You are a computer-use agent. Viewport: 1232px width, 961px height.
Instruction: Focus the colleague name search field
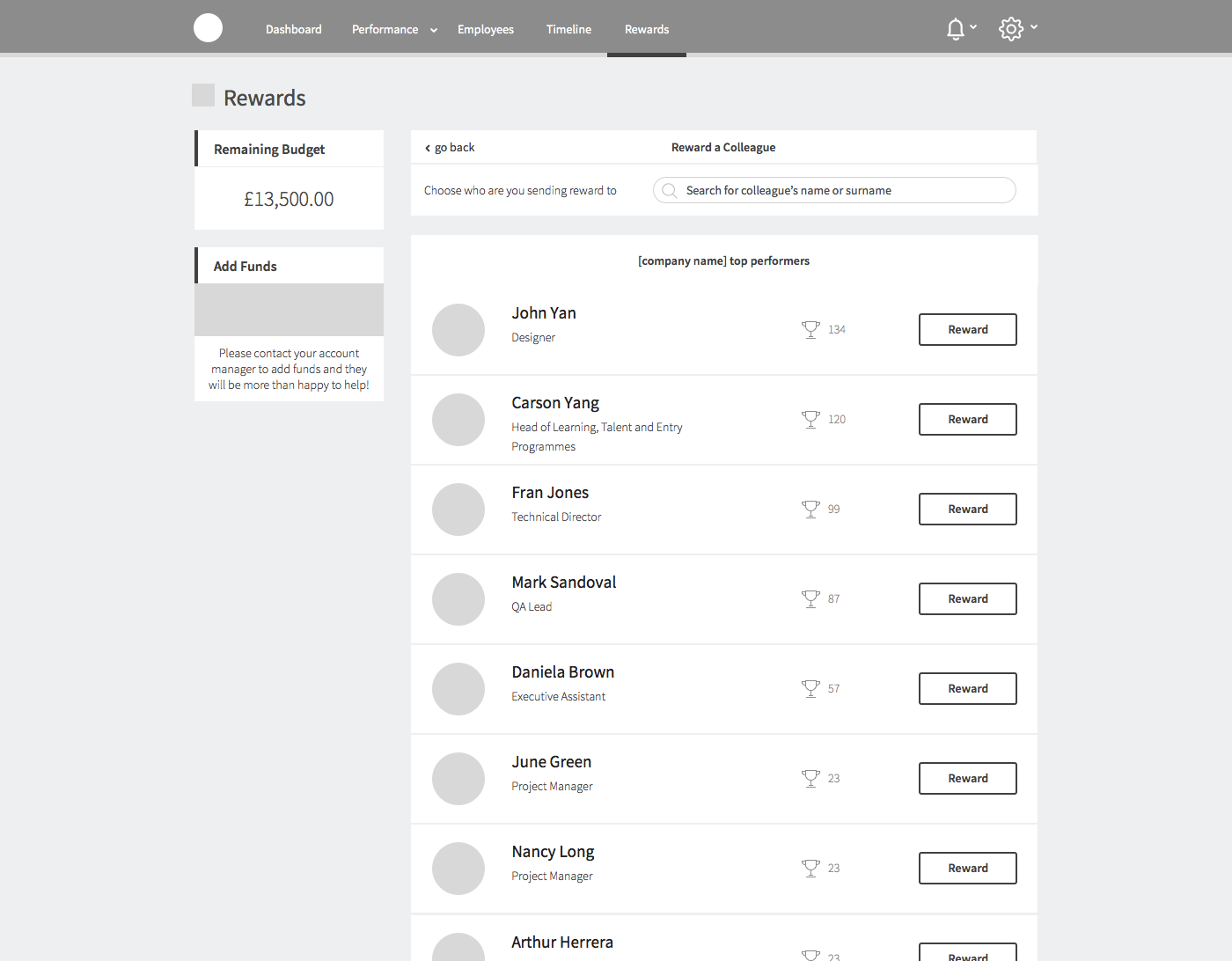[x=834, y=190]
